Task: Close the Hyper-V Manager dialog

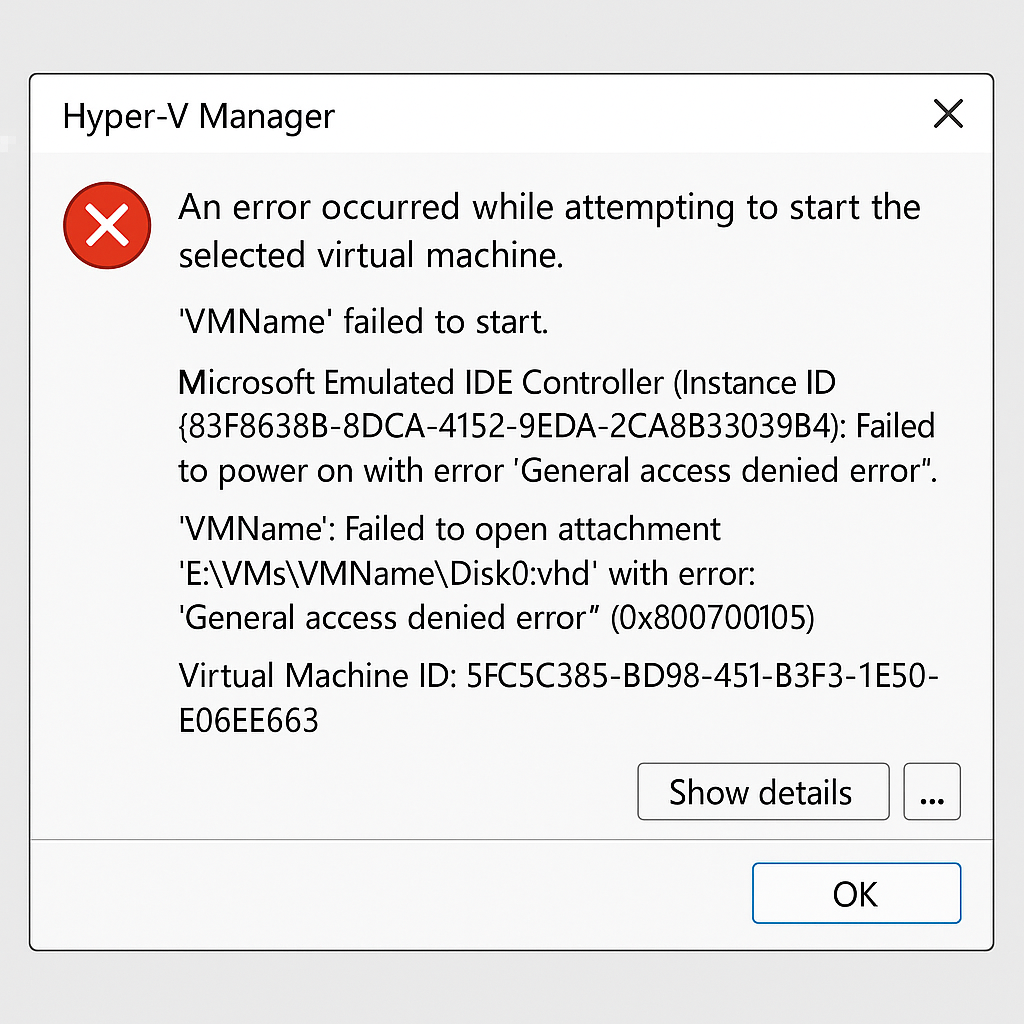Action: point(947,114)
